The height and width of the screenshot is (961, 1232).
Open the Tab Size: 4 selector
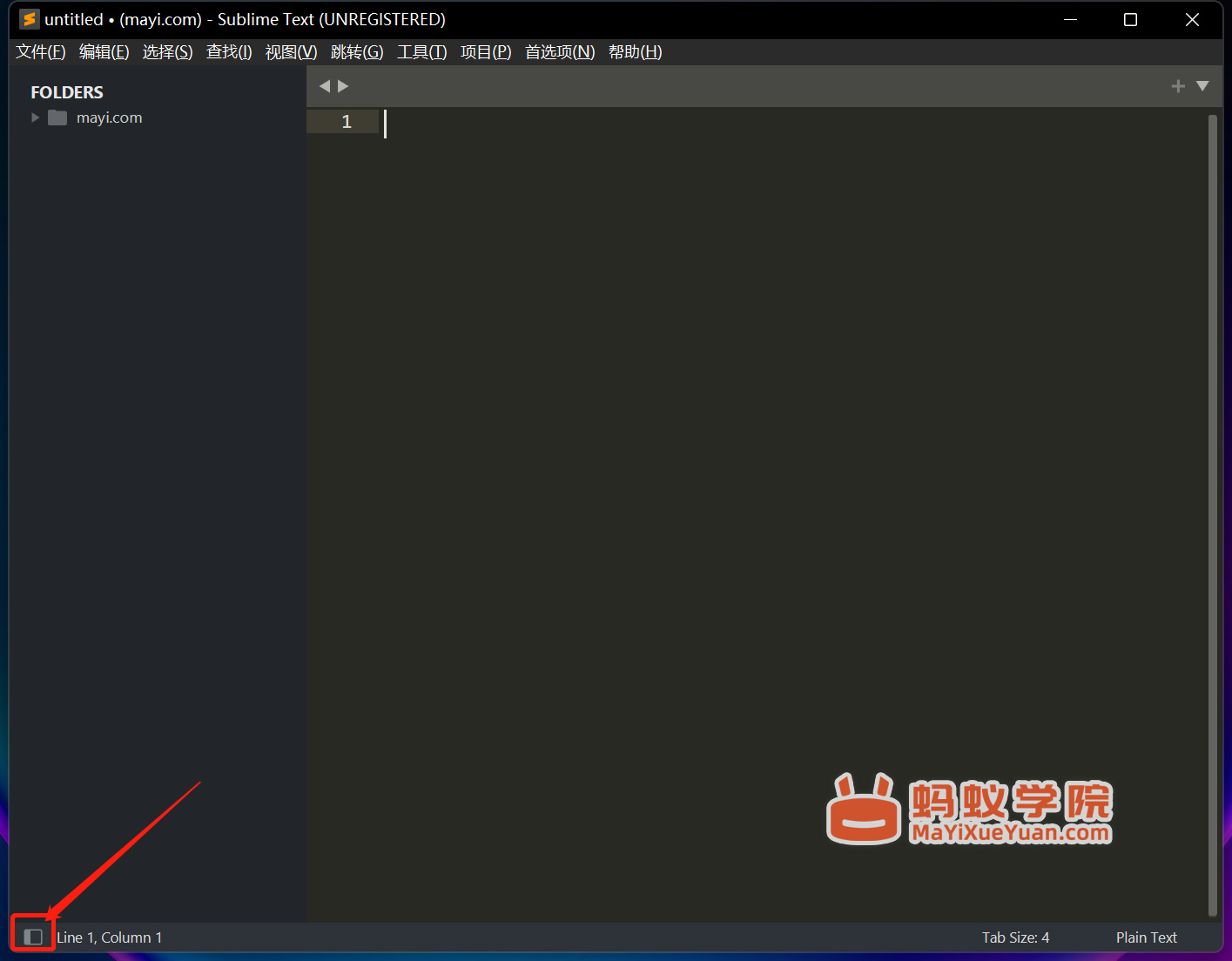tap(1015, 937)
